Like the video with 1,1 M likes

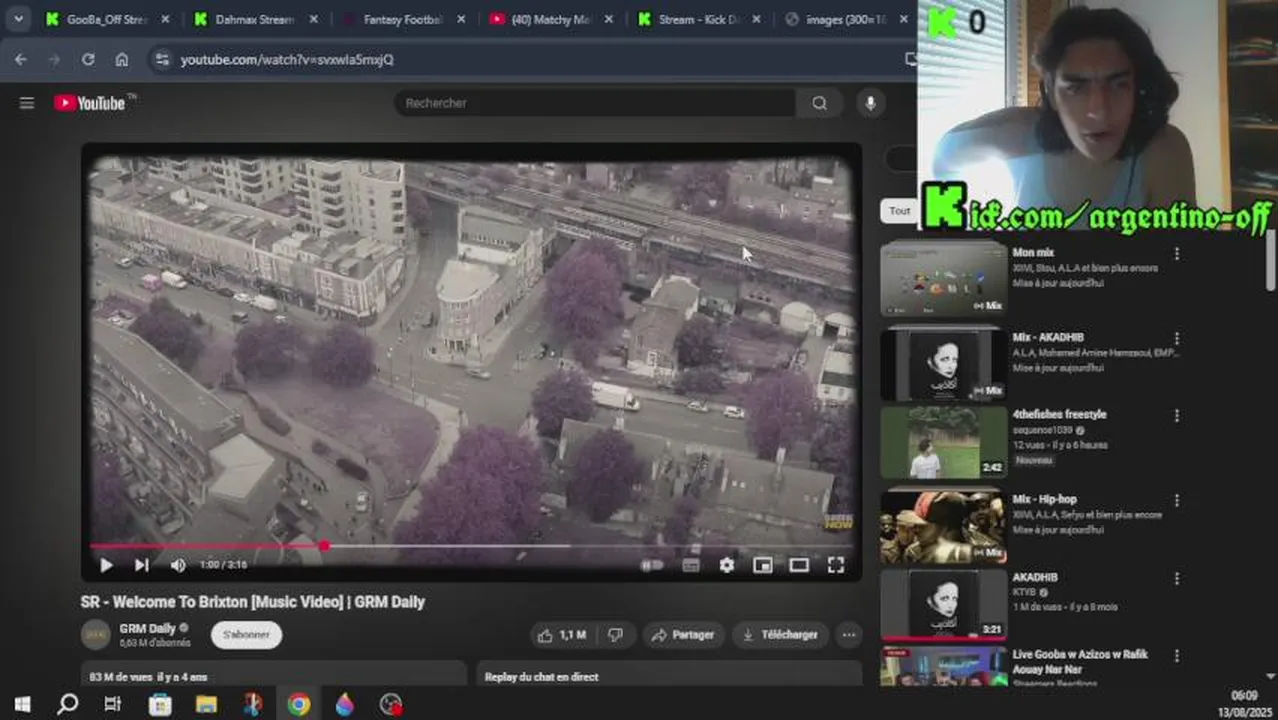click(562, 635)
